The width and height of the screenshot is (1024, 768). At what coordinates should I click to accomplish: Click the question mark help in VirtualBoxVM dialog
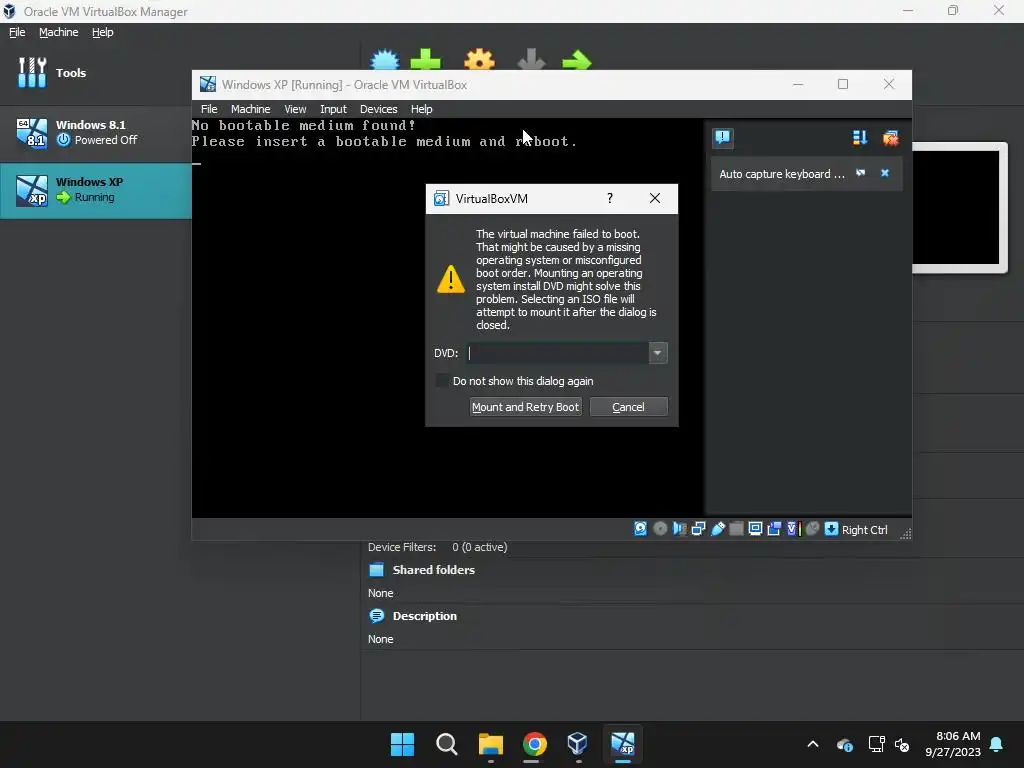tap(610, 198)
